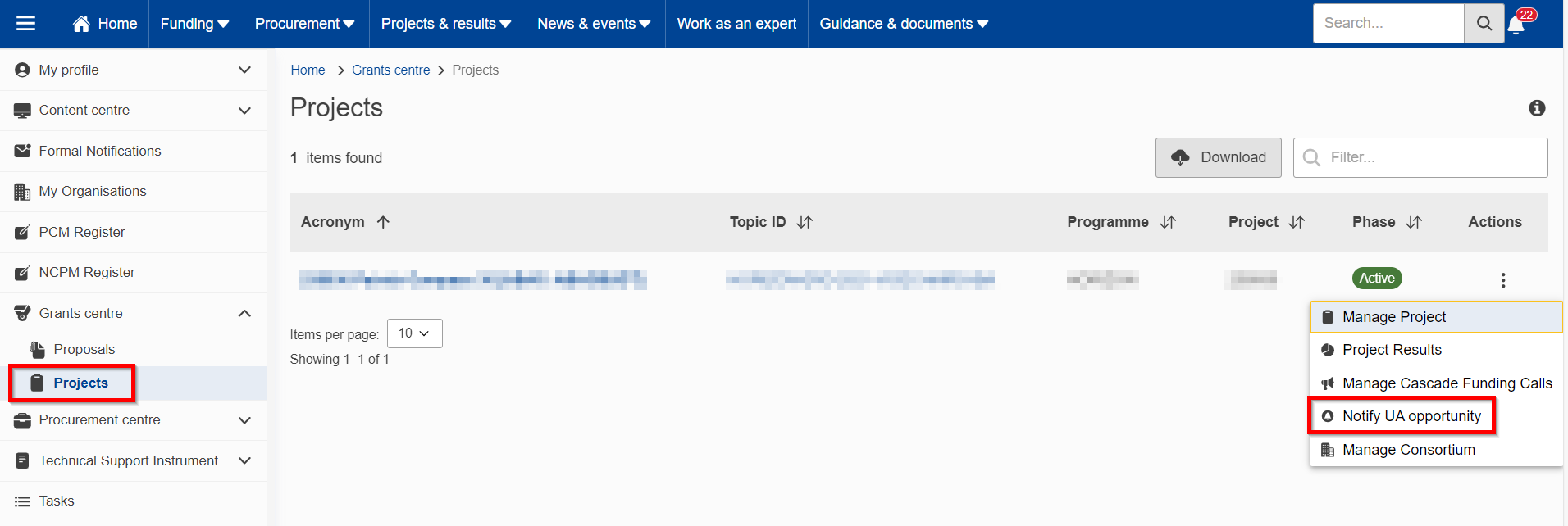Open the News & events dropdown
Image resolution: width=1568 pixels, height=526 pixels.
tap(595, 24)
